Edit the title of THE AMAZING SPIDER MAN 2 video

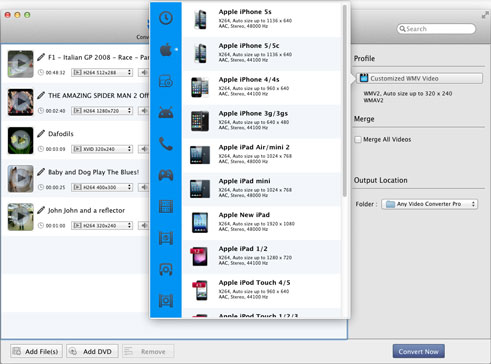point(41,96)
